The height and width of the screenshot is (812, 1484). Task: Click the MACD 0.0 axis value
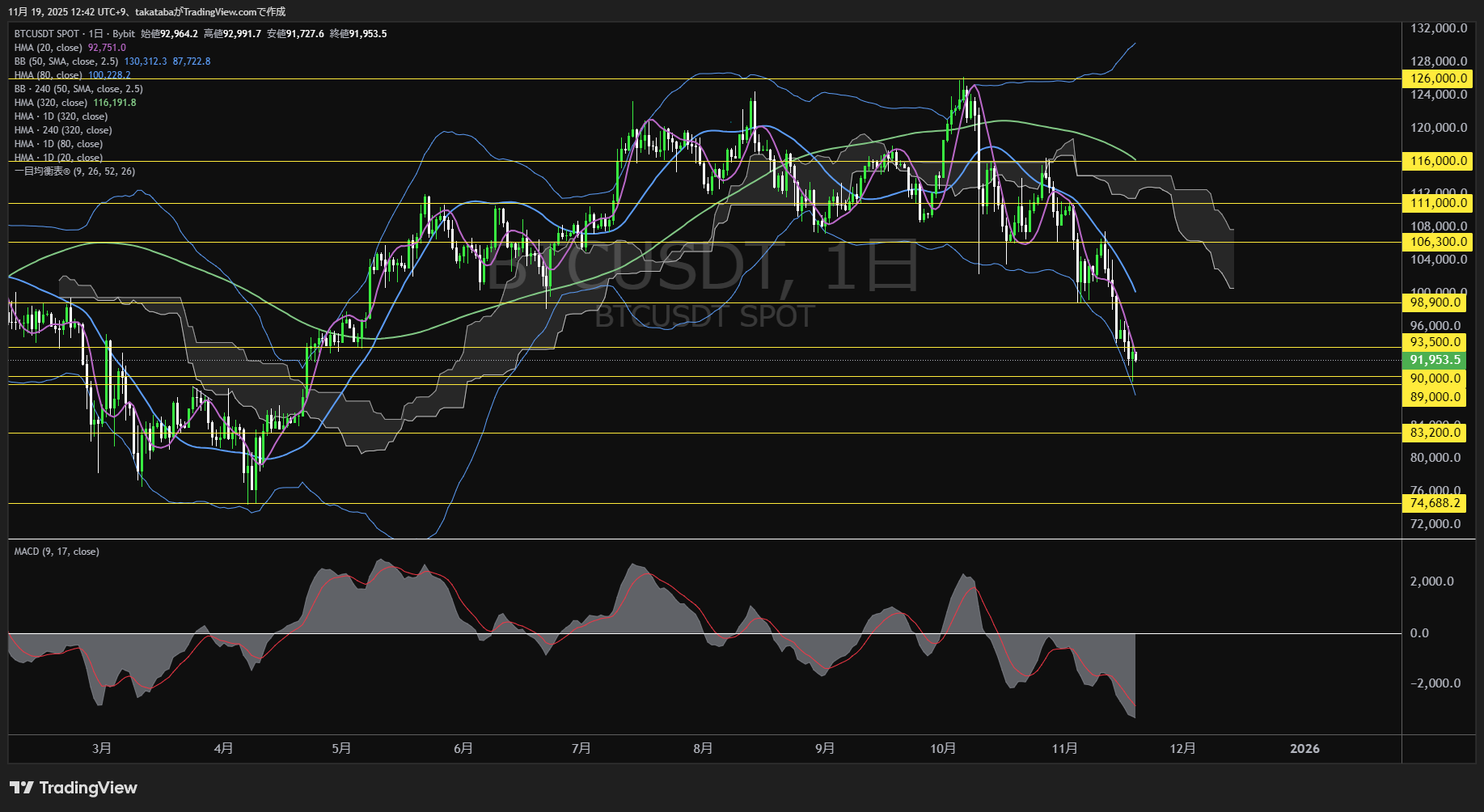[1419, 633]
